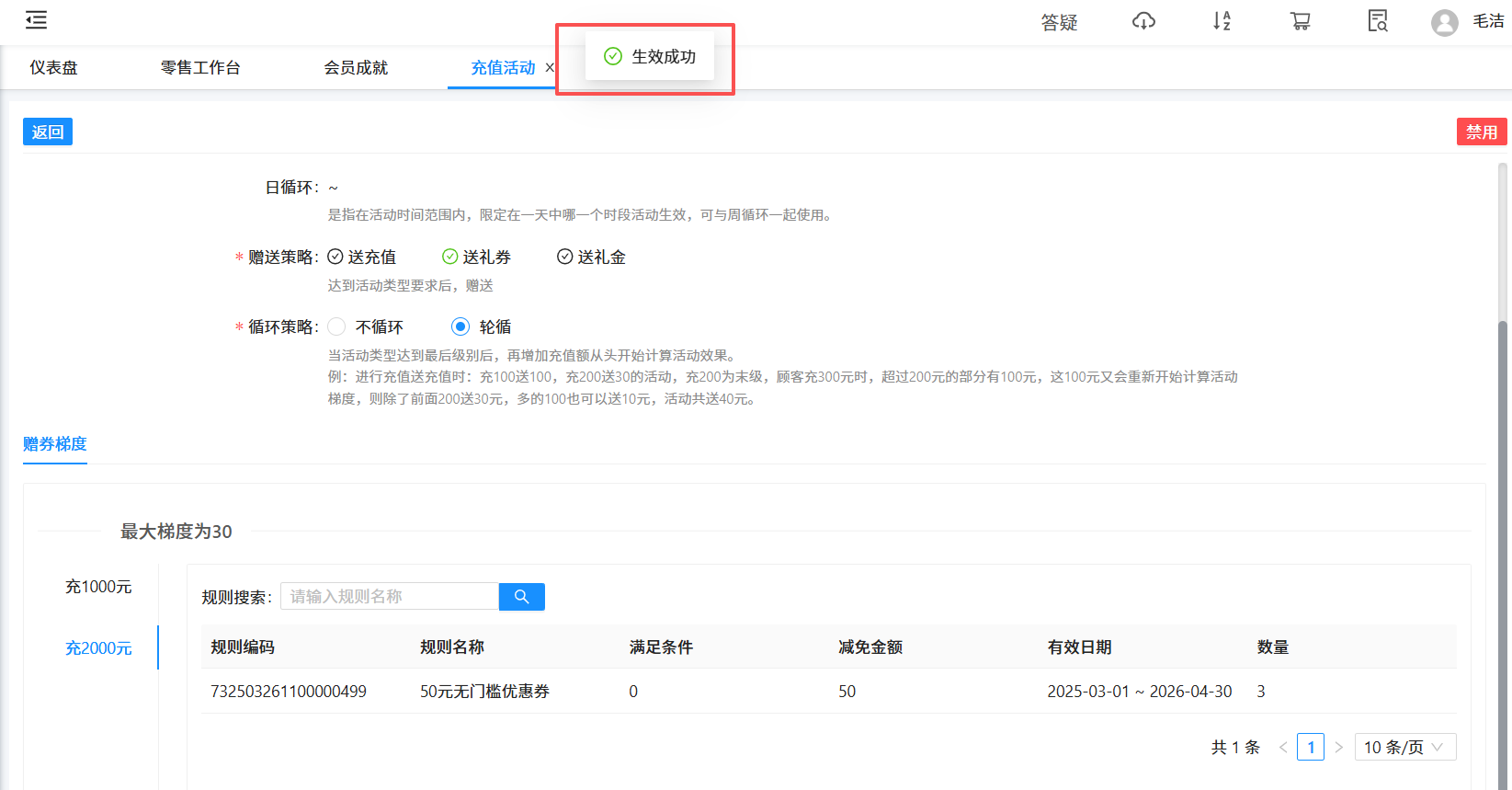Viewport: 1512px width, 790px height.
Task: Click the 最大梯度为30 heading
Action: coord(176,532)
